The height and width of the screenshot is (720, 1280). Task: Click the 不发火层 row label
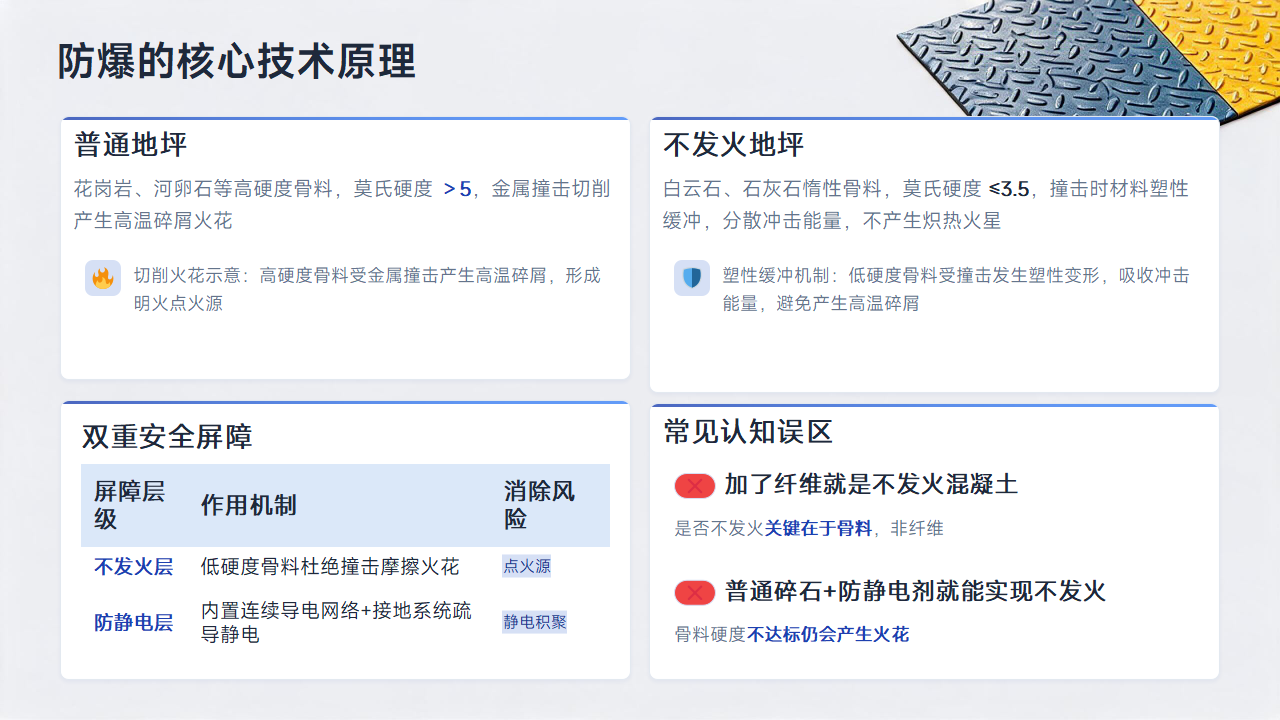pos(134,567)
